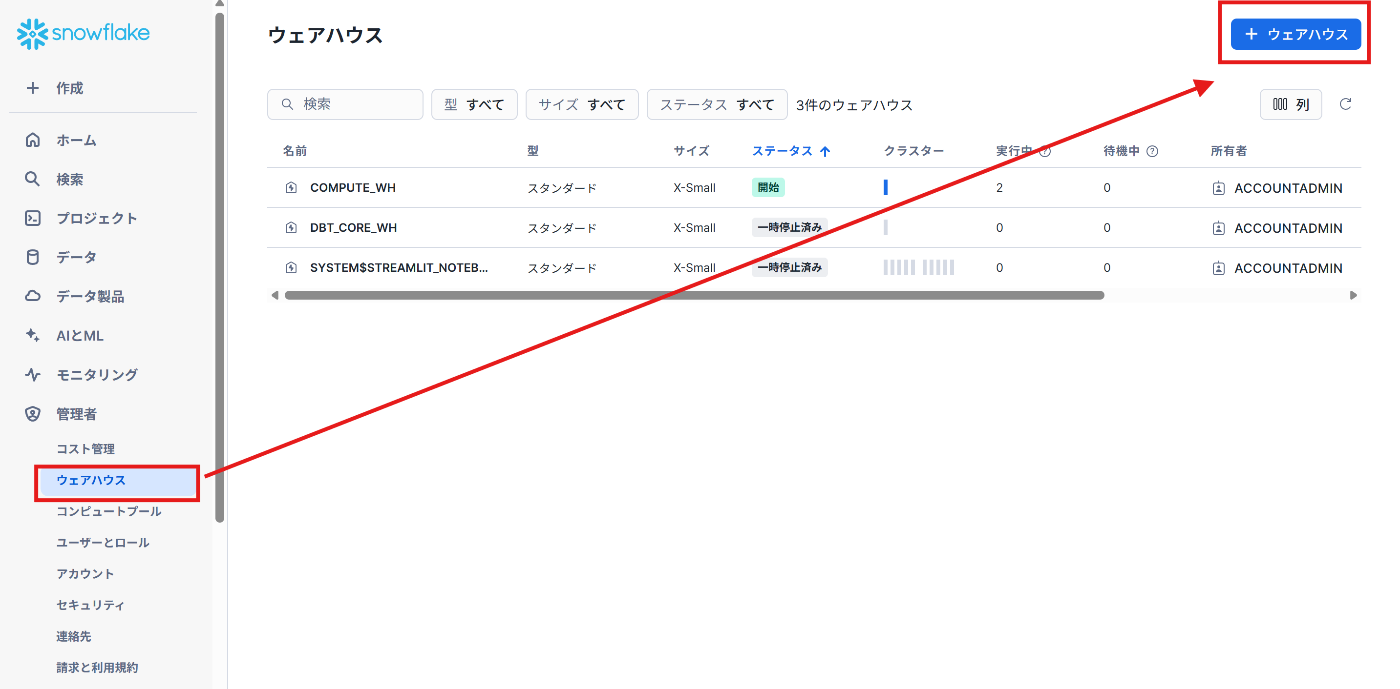Click the Snowflake logo
1400x689 pixels.
[83, 34]
